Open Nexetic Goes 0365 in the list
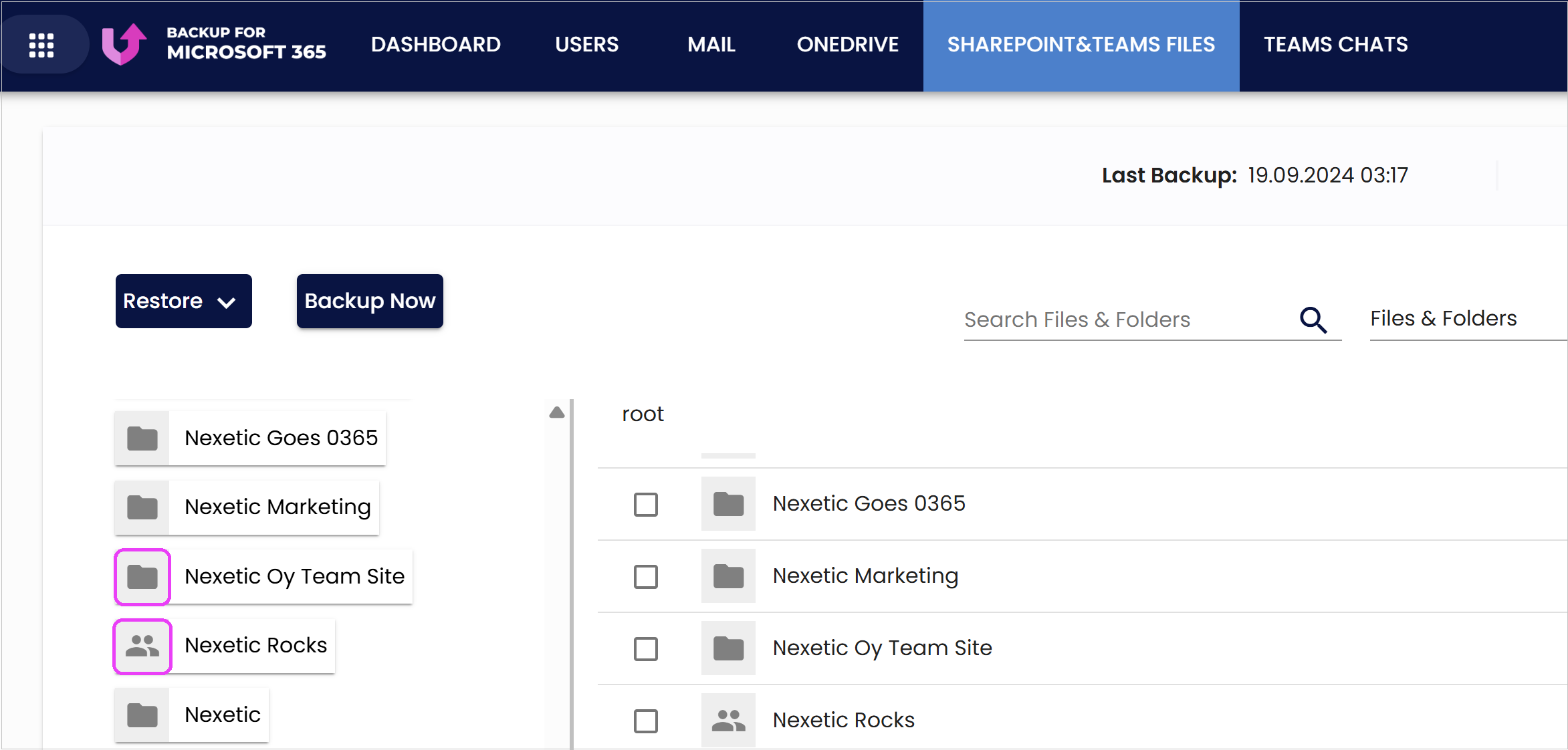Image resolution: width=1568 pixels, height=750 pixels. [869, 503]
